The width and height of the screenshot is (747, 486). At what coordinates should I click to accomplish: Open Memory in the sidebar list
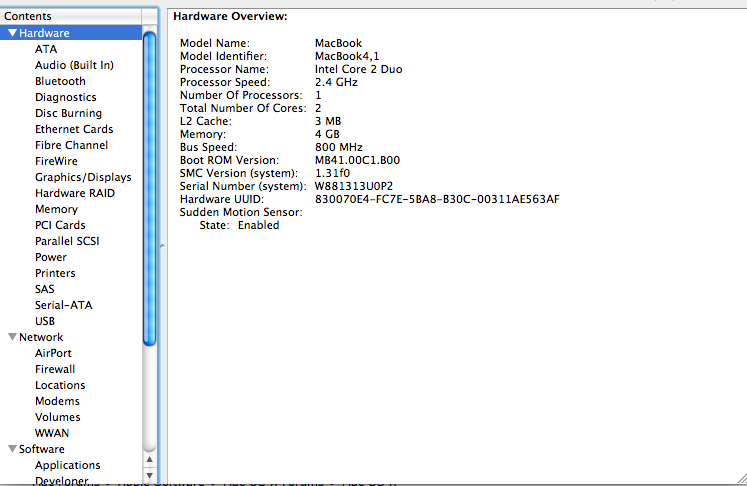(x=56, y=209)
